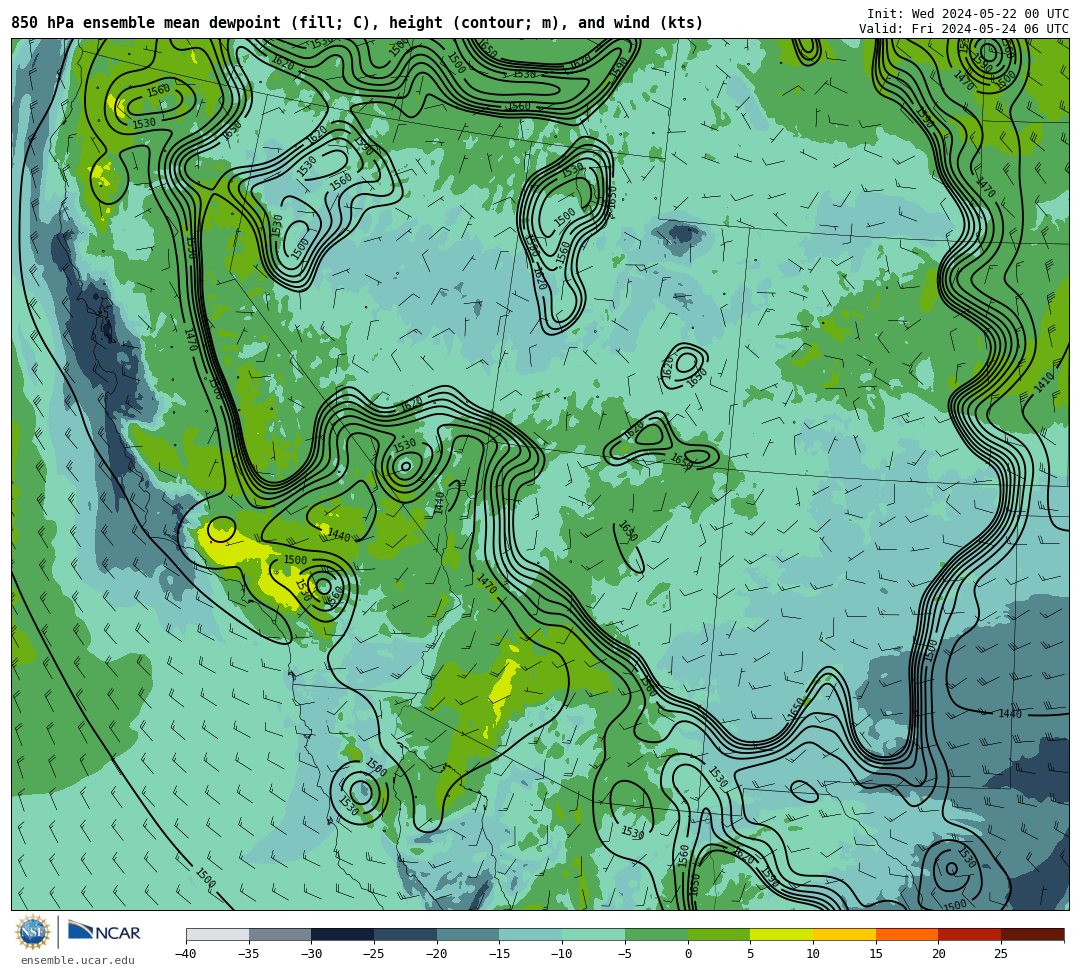Click the '-30' colorbar tick label
This screenshot has width=1080, height=973.
click(311, 954)
